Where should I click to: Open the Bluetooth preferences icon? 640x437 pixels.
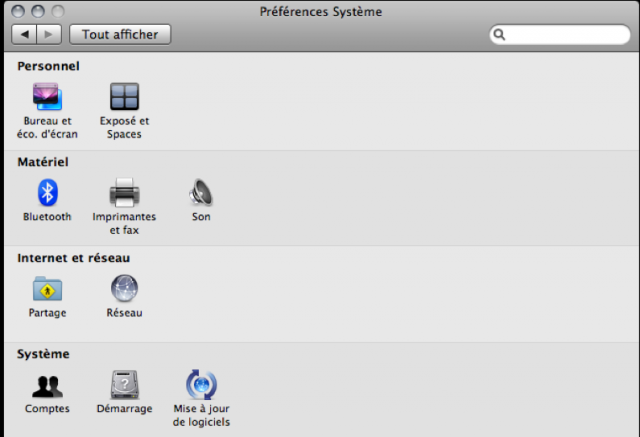[x=48, y=192]
